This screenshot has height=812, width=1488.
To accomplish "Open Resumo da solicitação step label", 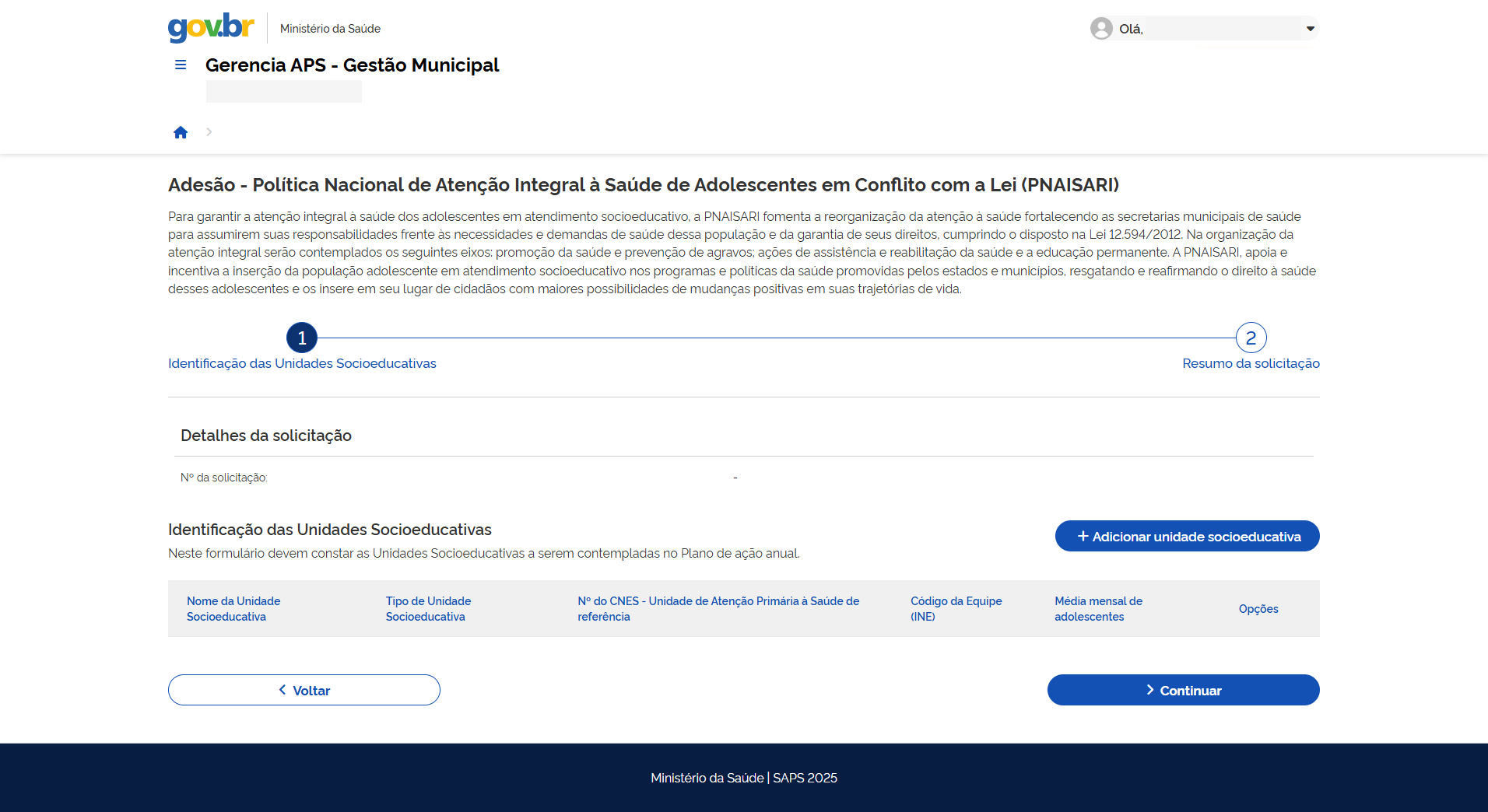I will pyautogui.click(x=1251, y=363).
